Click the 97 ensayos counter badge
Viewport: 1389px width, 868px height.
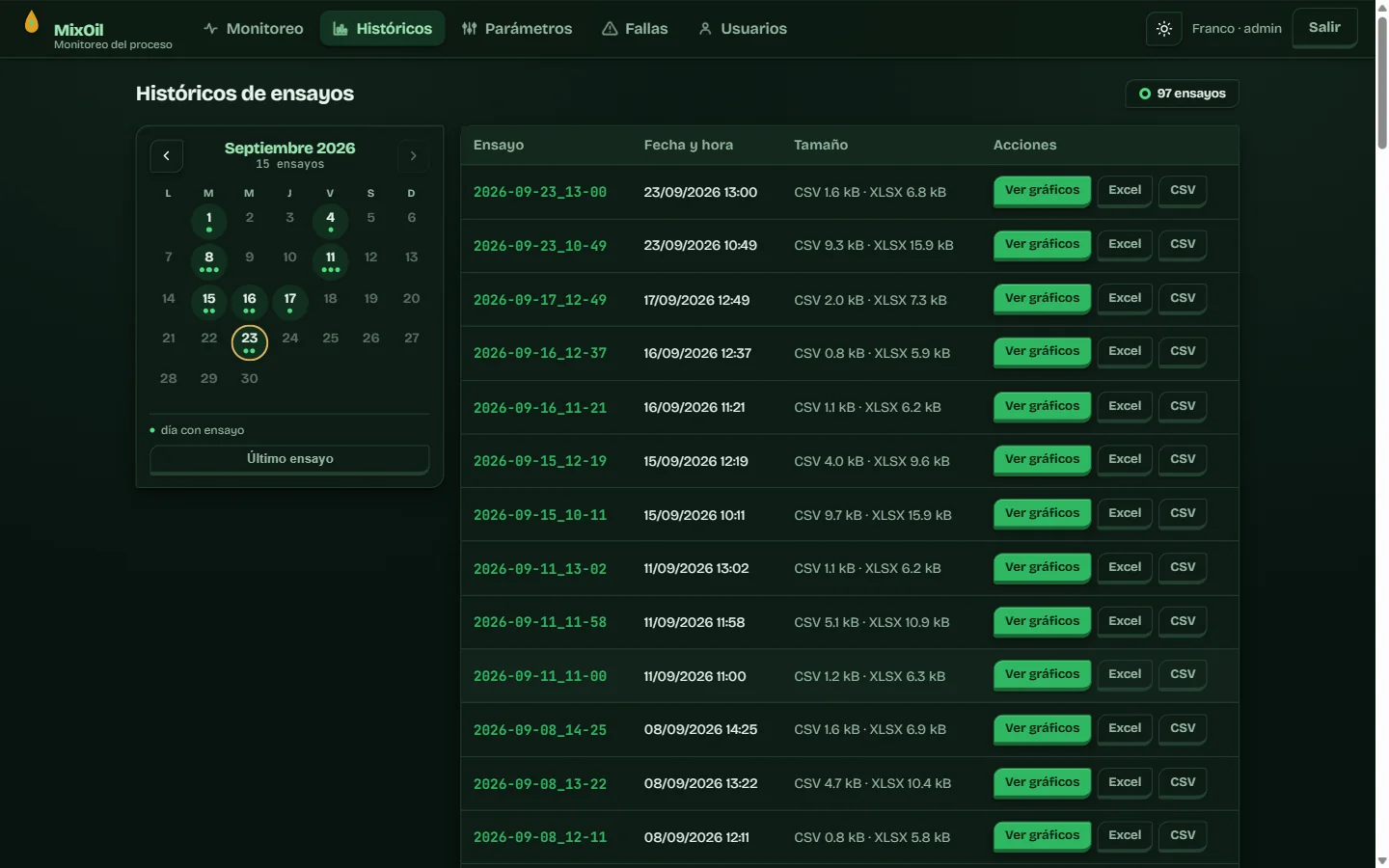coord(1182,94)
